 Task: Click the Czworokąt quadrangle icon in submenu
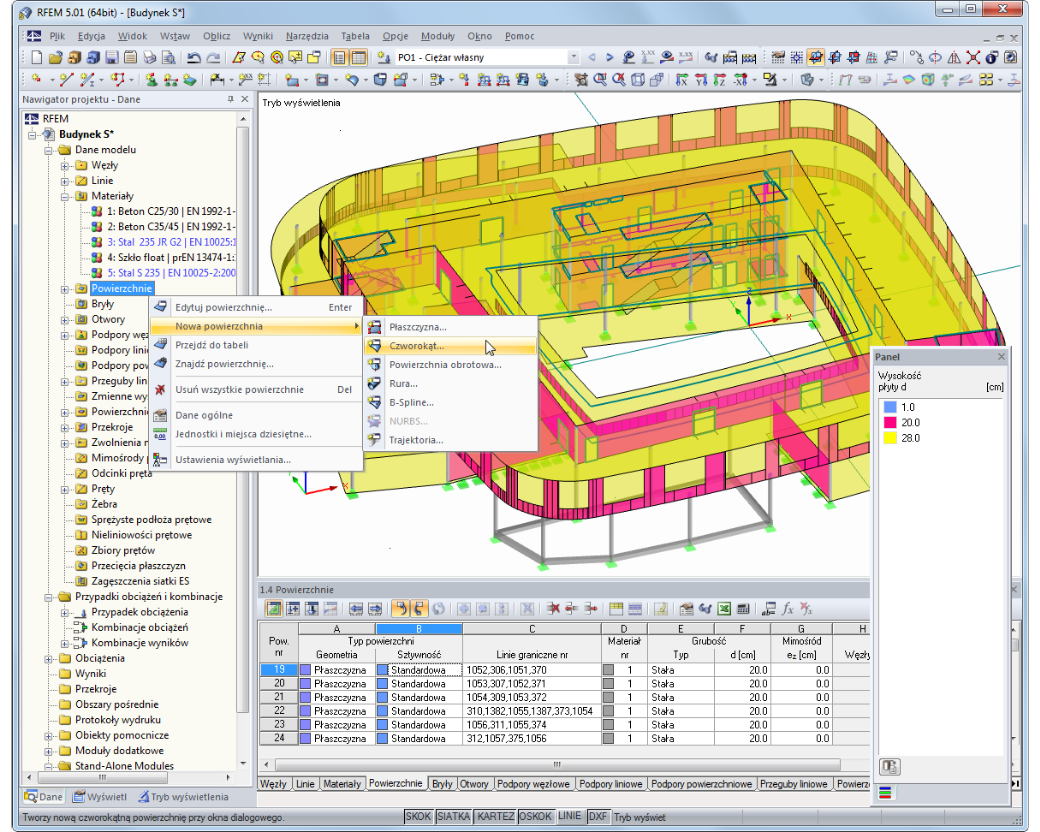[x=375, y=346]
